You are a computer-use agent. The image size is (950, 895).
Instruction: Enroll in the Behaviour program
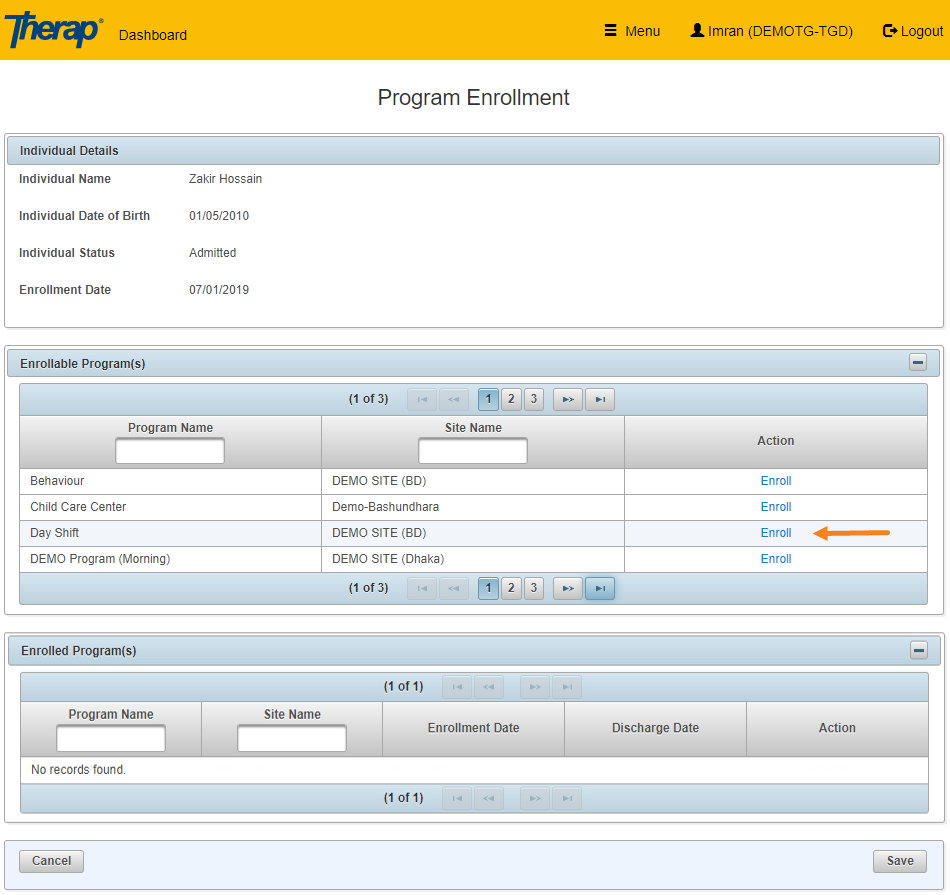pos(776,481)
